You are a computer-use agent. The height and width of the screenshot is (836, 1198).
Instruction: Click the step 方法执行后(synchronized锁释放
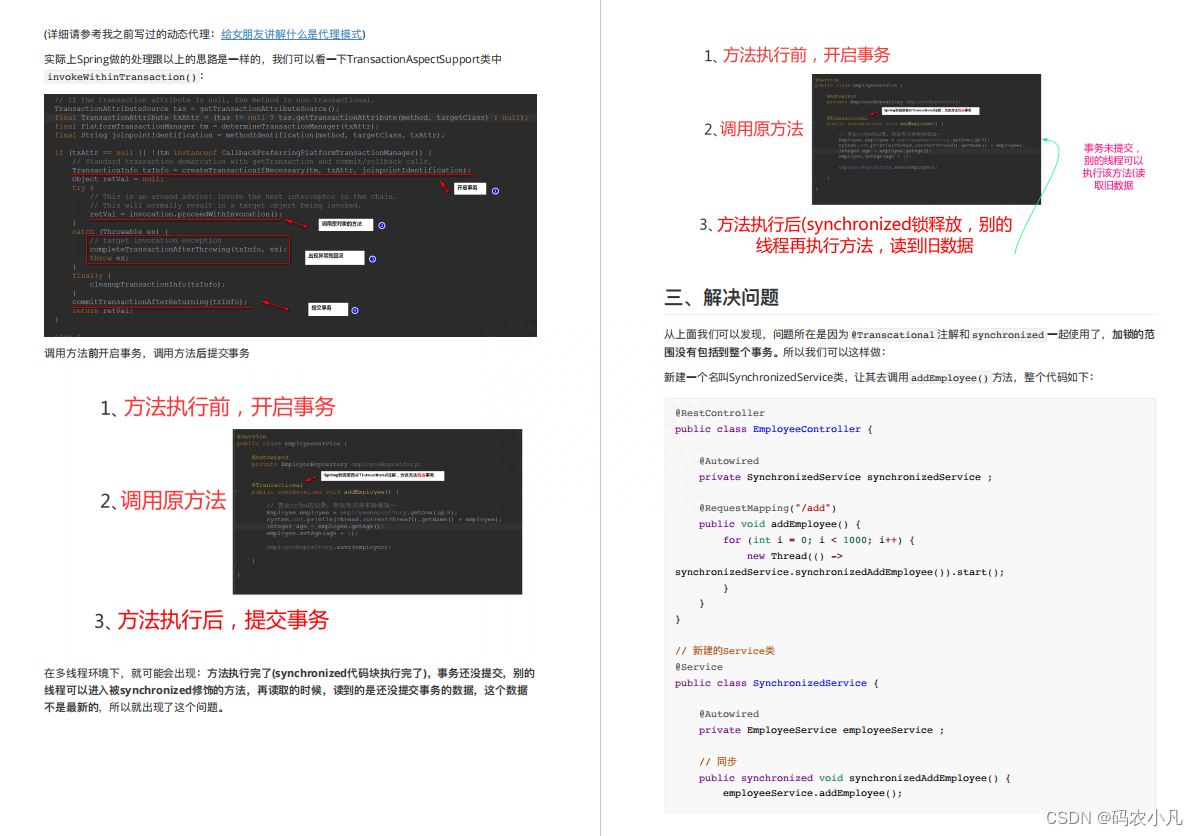tap(856, 235)
